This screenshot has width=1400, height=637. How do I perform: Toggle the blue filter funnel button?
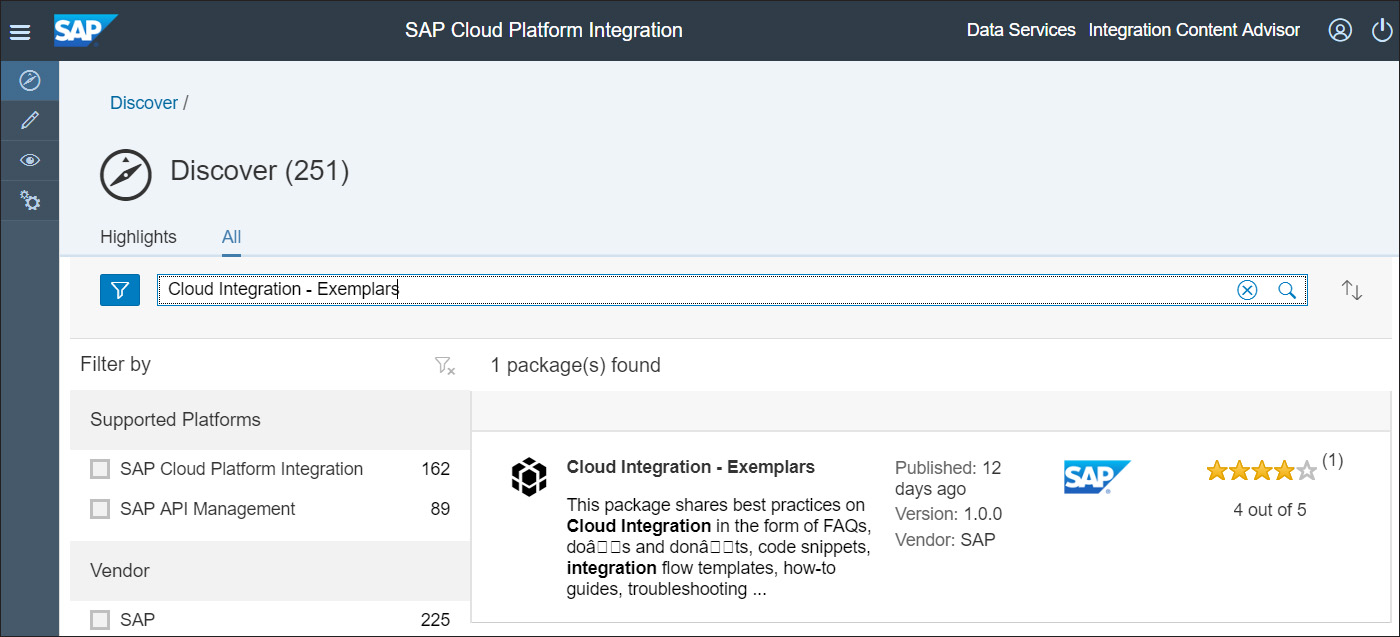click(x=120, y=290)
